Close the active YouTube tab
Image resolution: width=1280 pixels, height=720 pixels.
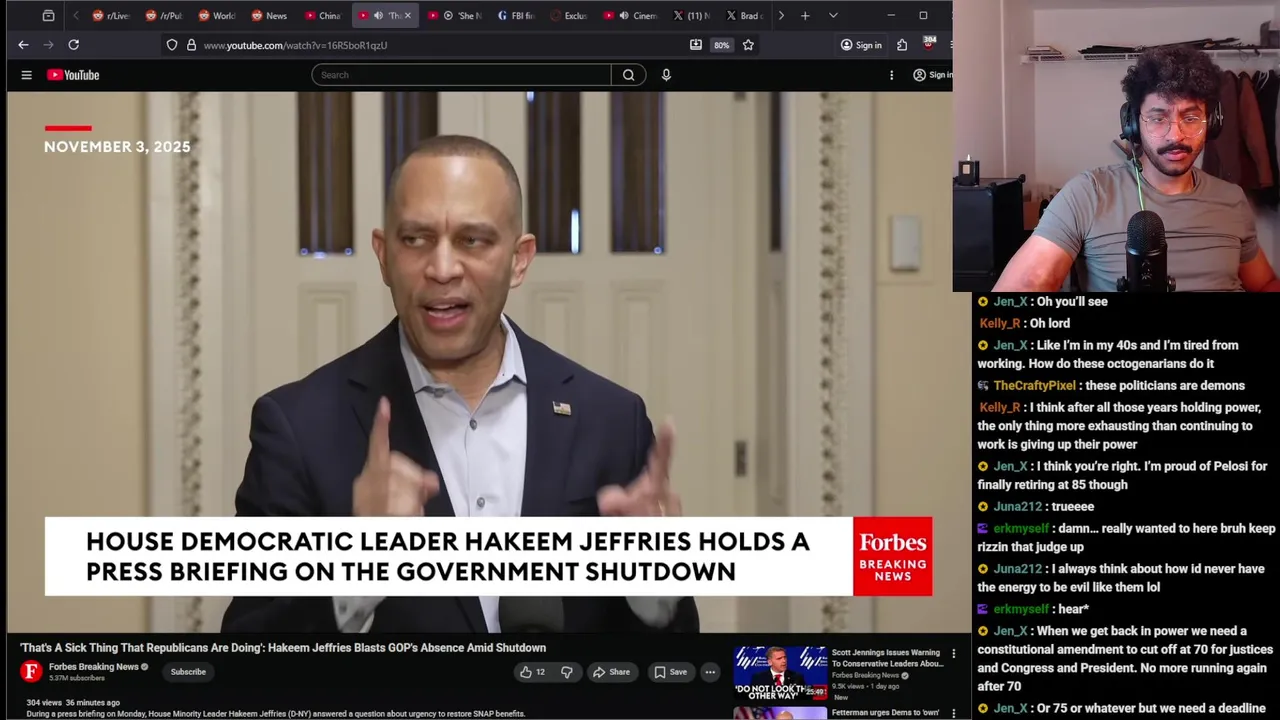[407, 16]
